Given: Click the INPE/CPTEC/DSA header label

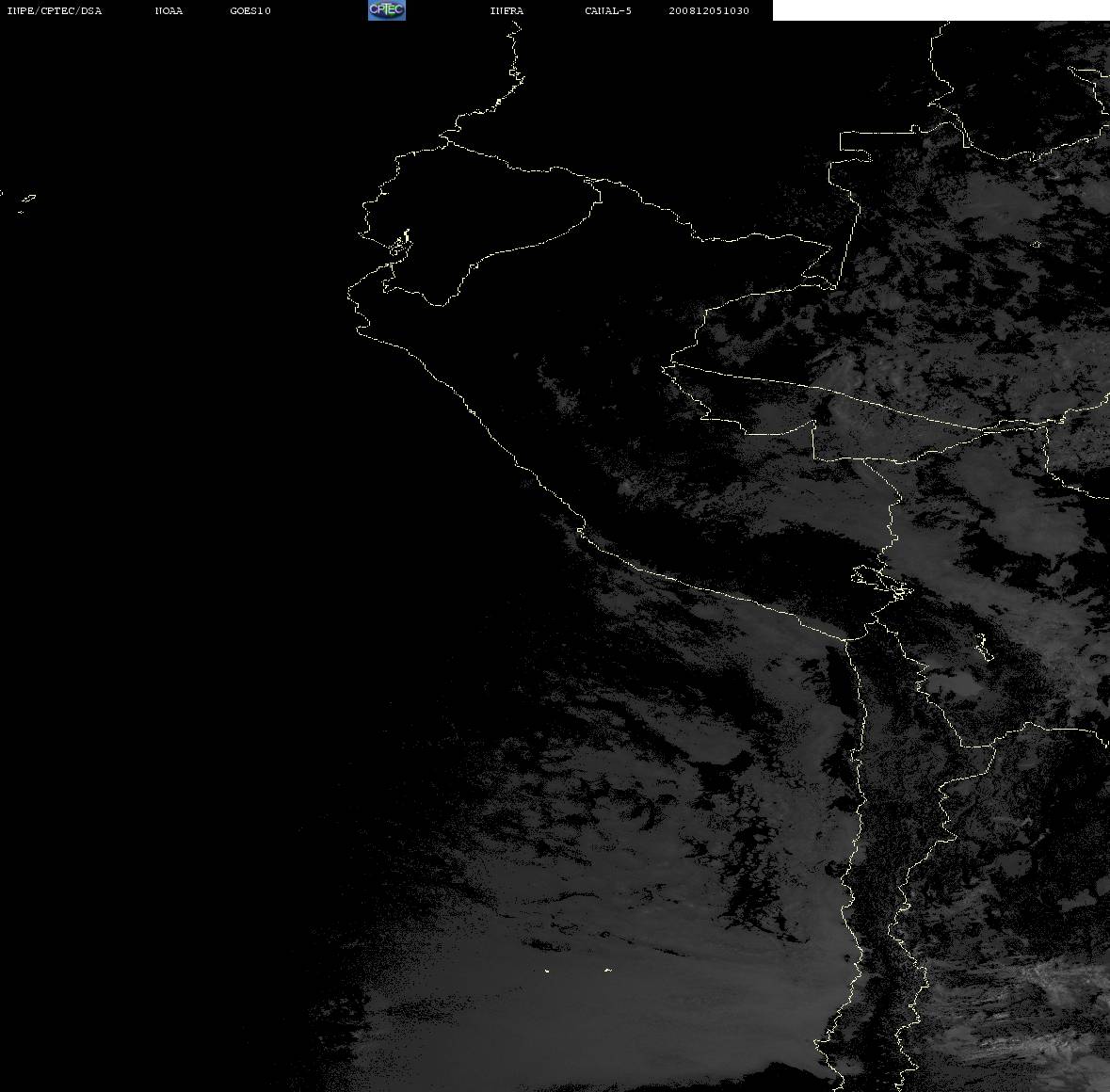Looking at the screenshot, I should pos(54,10).
